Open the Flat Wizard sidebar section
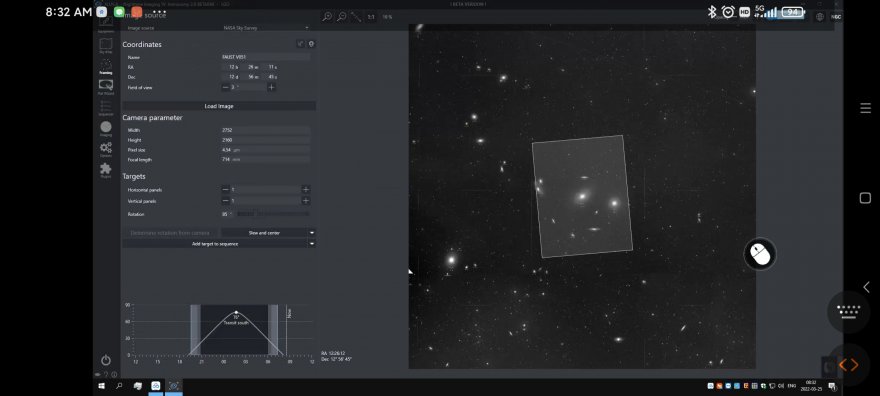The width and height of the screenshot is (880, 396). pyautogui.click(x=106, y=87)
